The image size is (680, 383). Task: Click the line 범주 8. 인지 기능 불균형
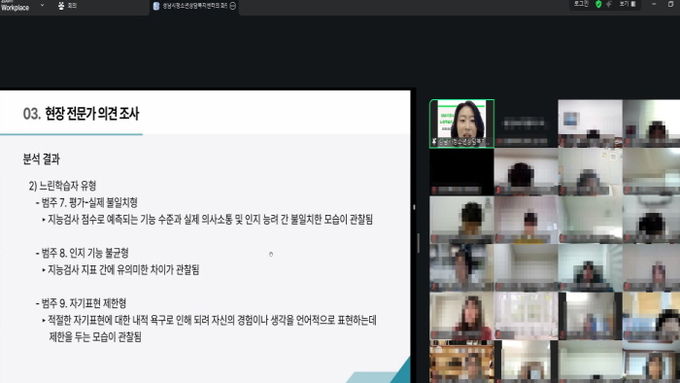point(82,253)
